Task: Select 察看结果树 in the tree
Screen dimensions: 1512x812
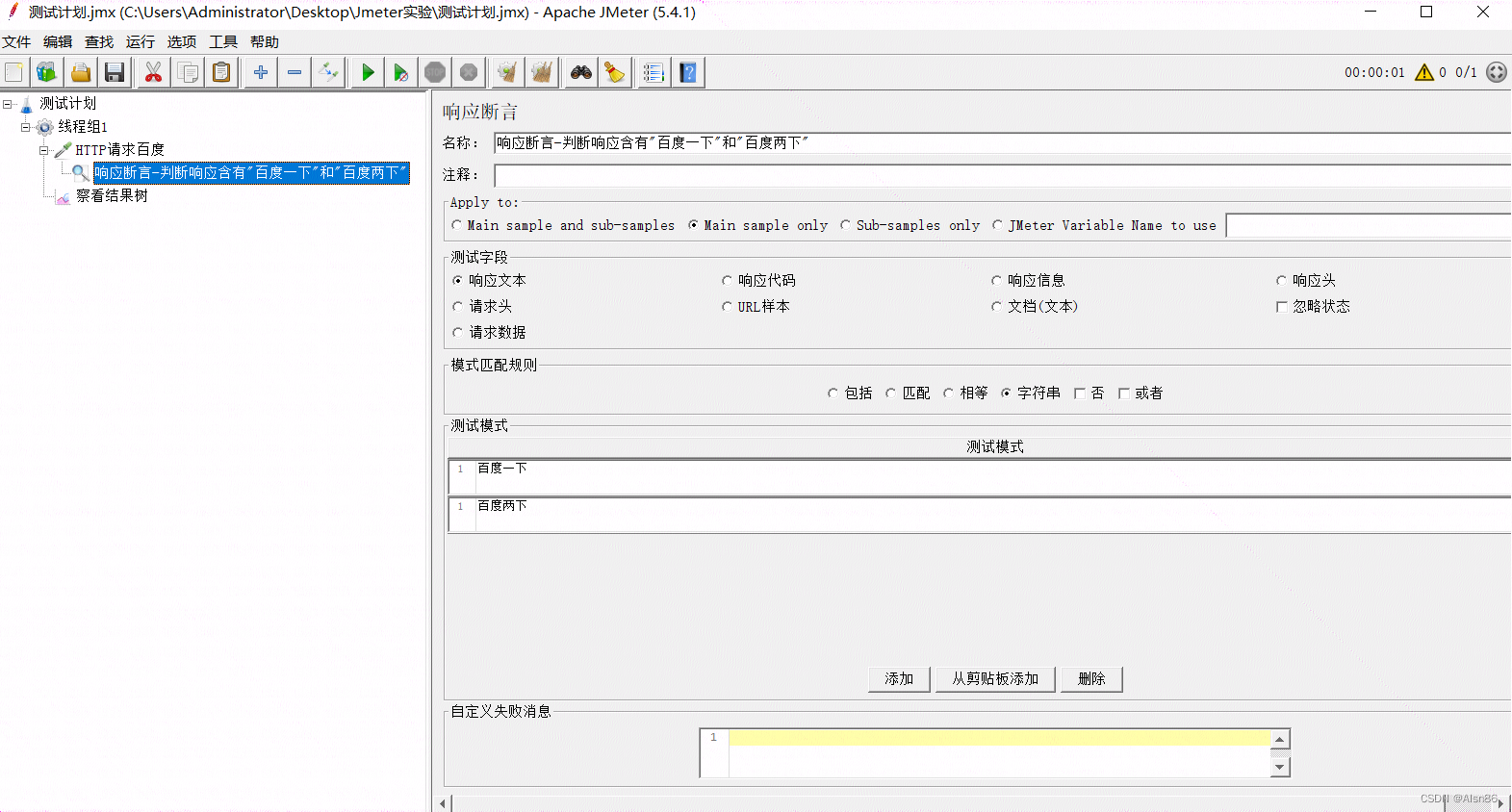Action: tap(112, 196)
